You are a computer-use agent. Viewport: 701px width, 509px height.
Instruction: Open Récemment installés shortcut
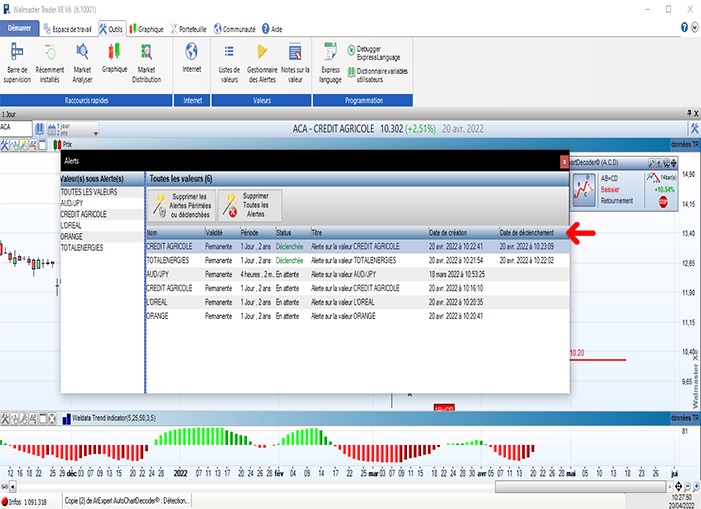[50, 63]
